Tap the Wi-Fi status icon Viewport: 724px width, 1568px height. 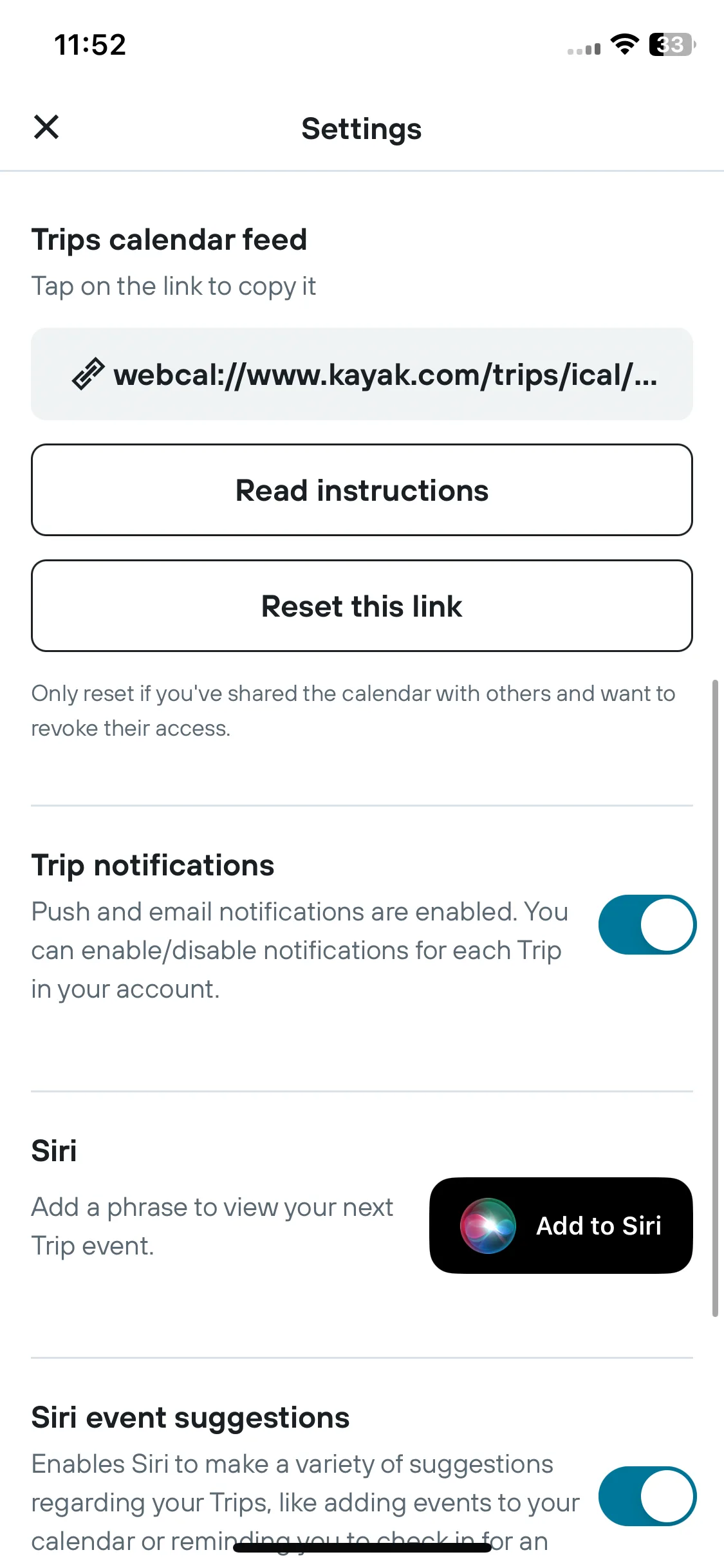(x=624, y=44)
